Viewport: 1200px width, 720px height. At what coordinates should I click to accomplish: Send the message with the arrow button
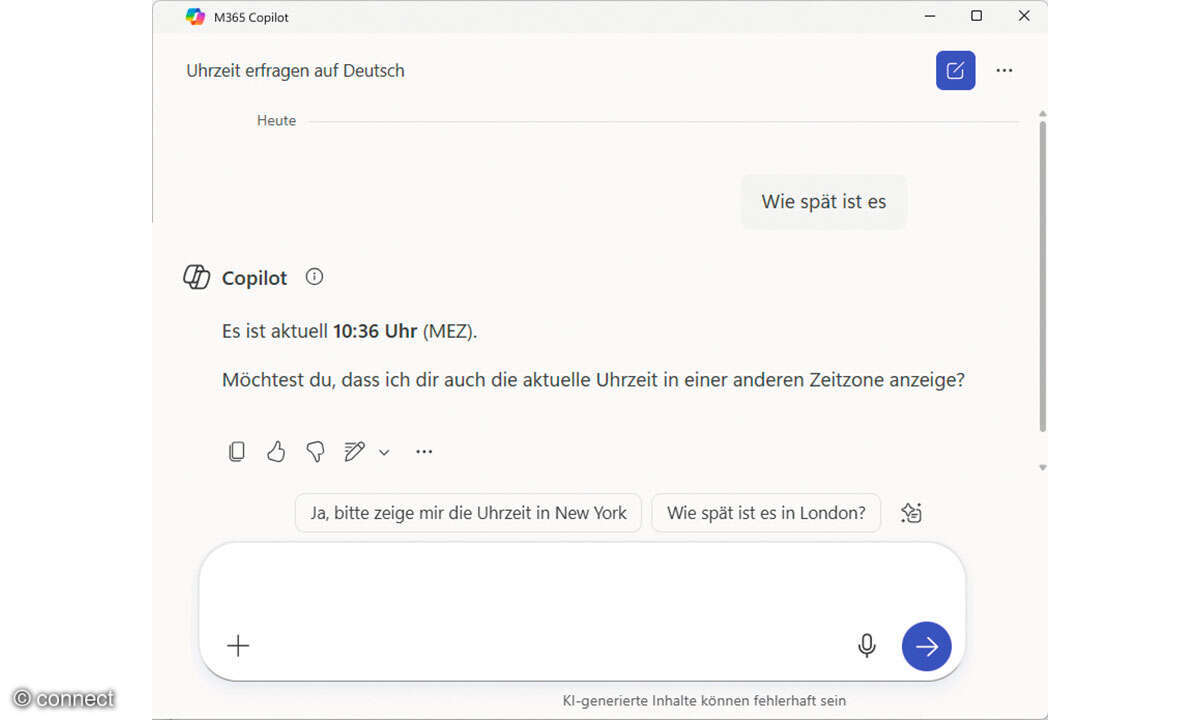pos(925,646)
